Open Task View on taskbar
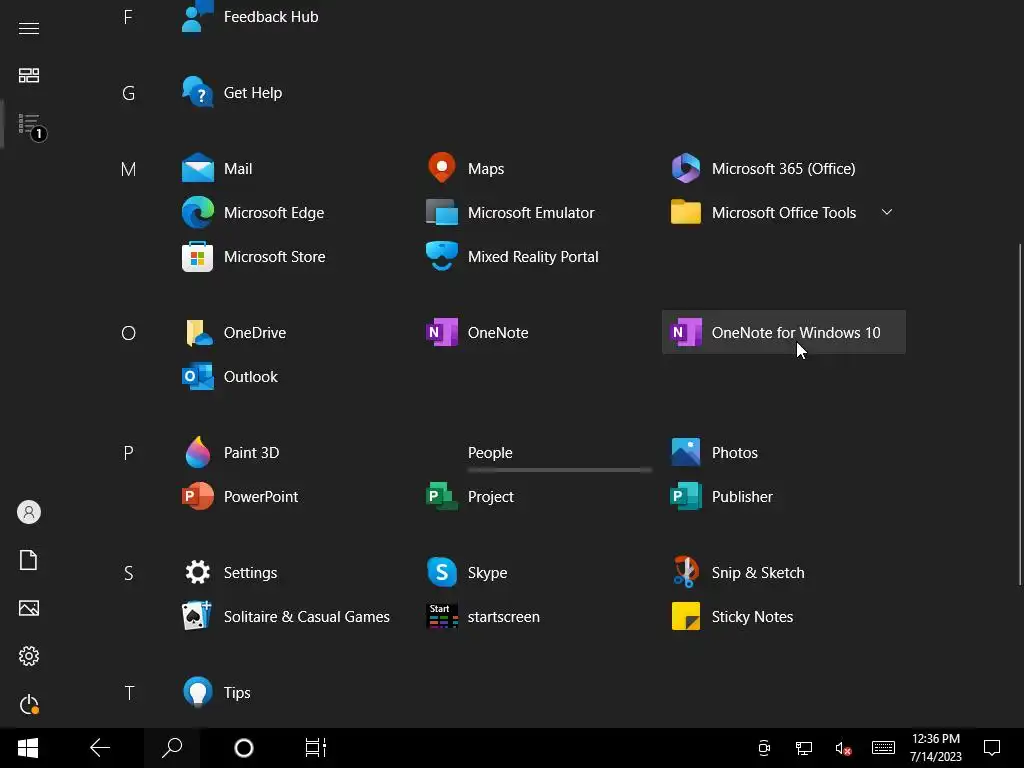Screen dimensions: 1024x768 (x=315, y=748)
